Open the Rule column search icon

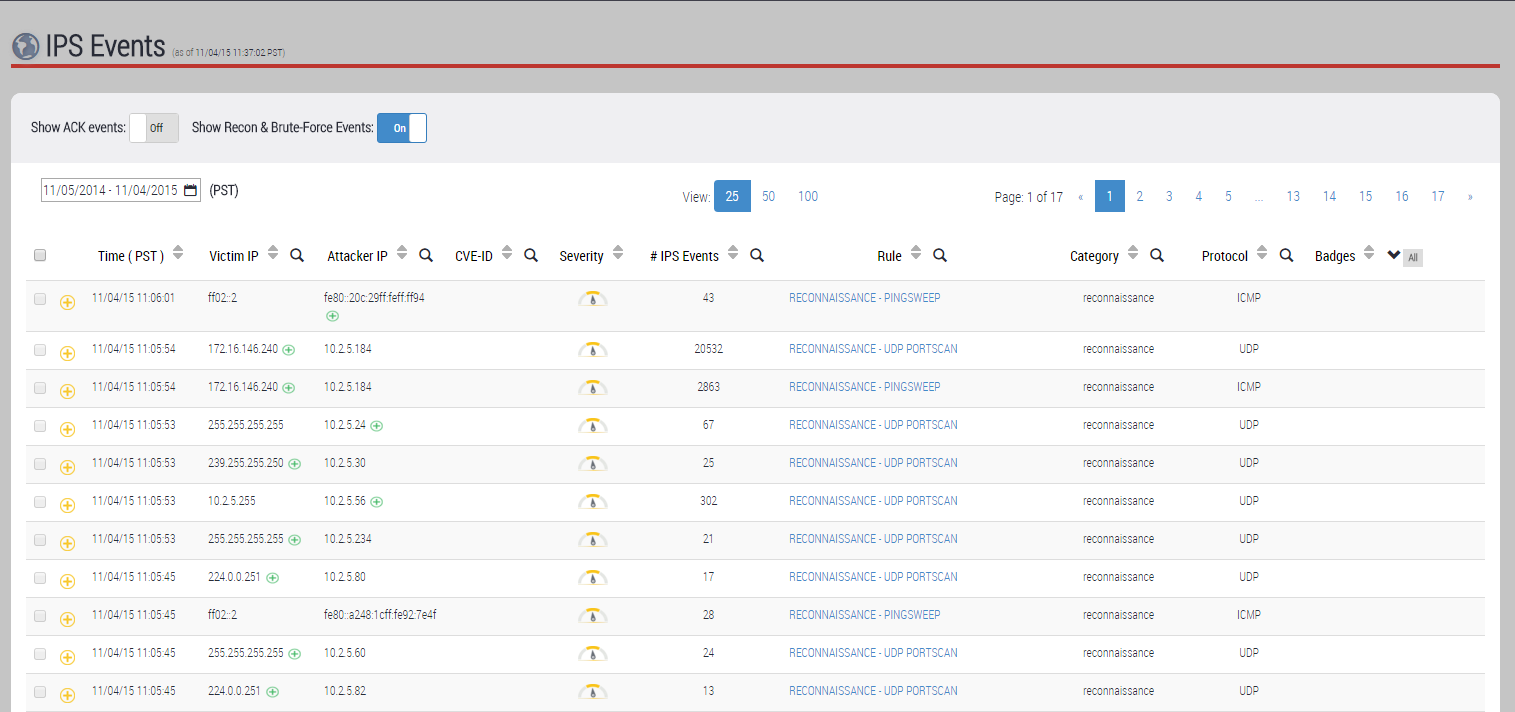tap(940, 255)
